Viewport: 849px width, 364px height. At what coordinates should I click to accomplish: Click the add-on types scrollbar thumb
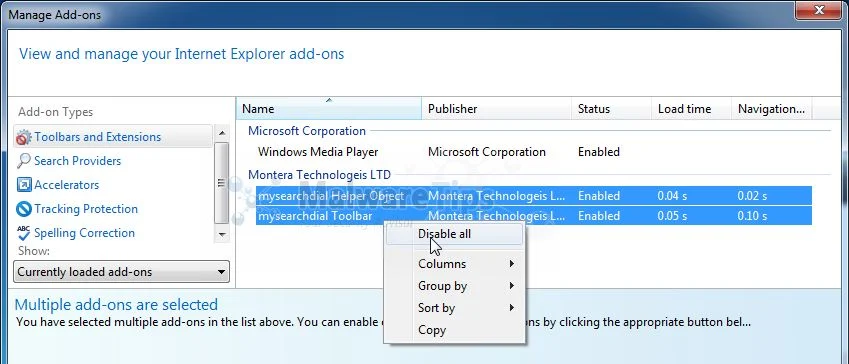point(221,183)
